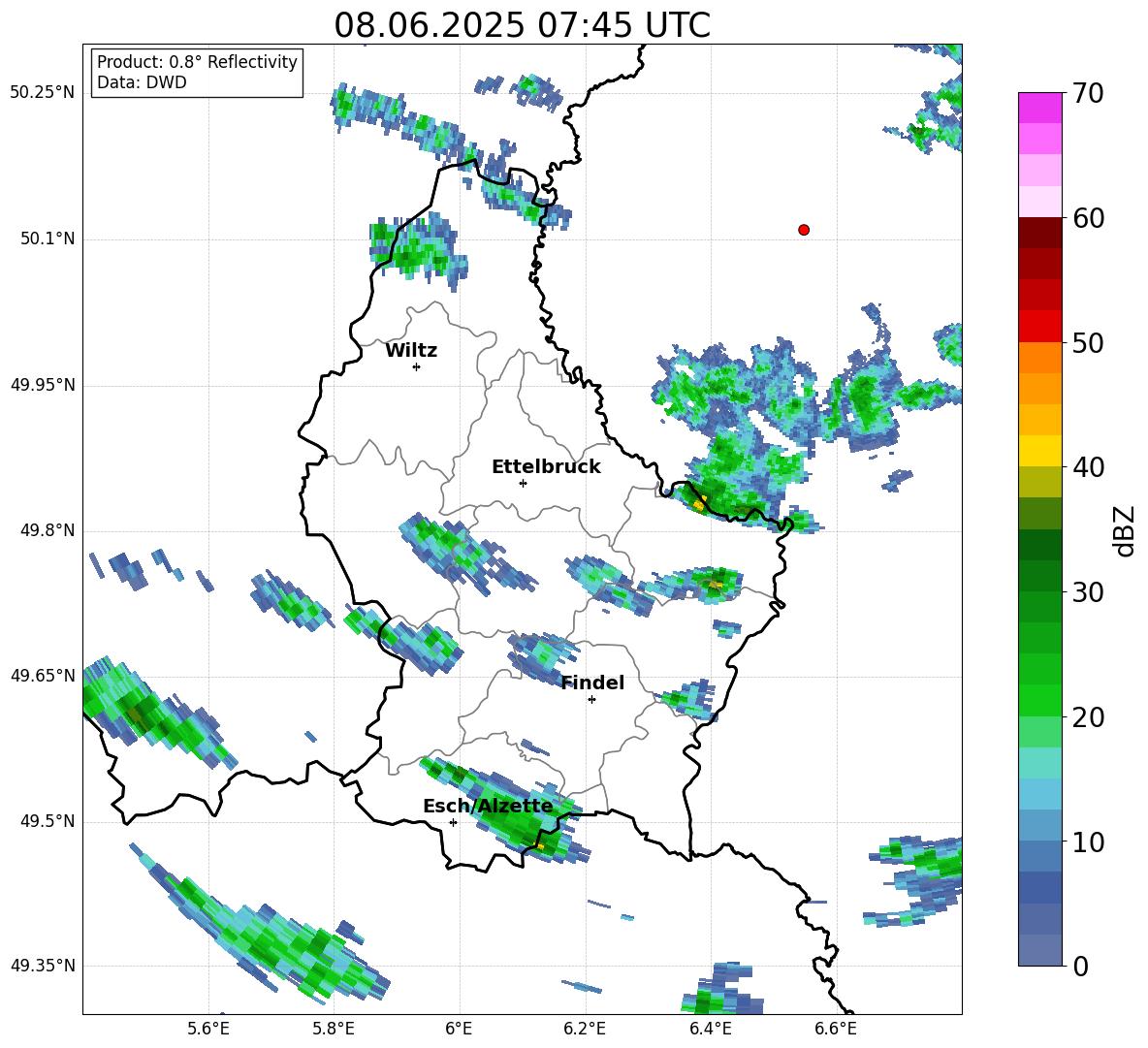Viewport: 1148px width, 1048px height.
Task: Click the magenta 70 dBZ colorbar segment
Action: click(1039, 108)
